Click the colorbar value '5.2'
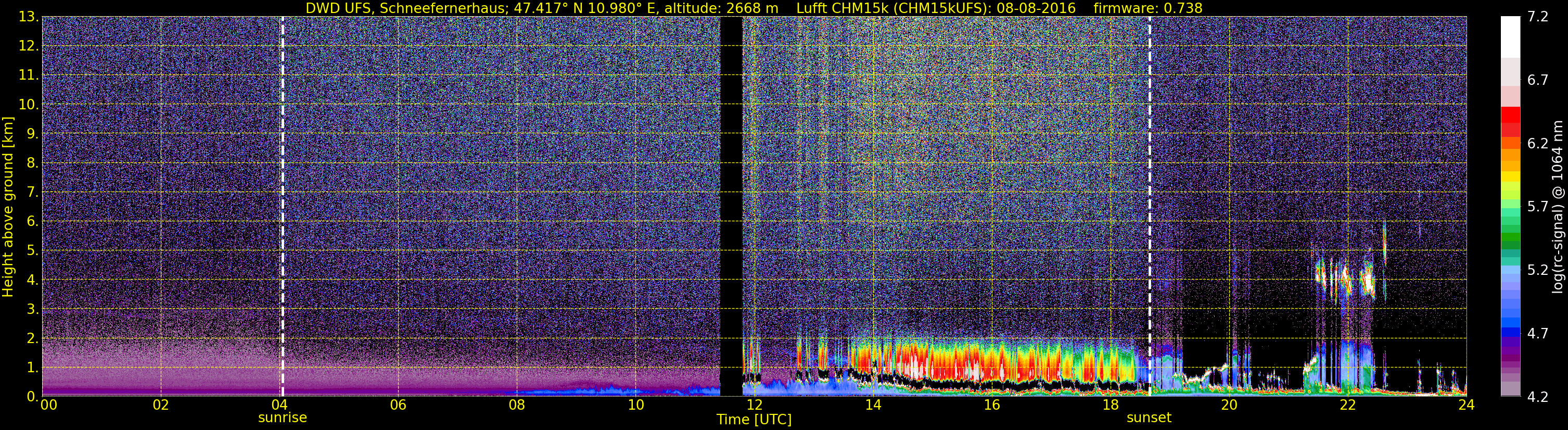The width and height of the screenshot is (1568, 430). [1538, 270]
